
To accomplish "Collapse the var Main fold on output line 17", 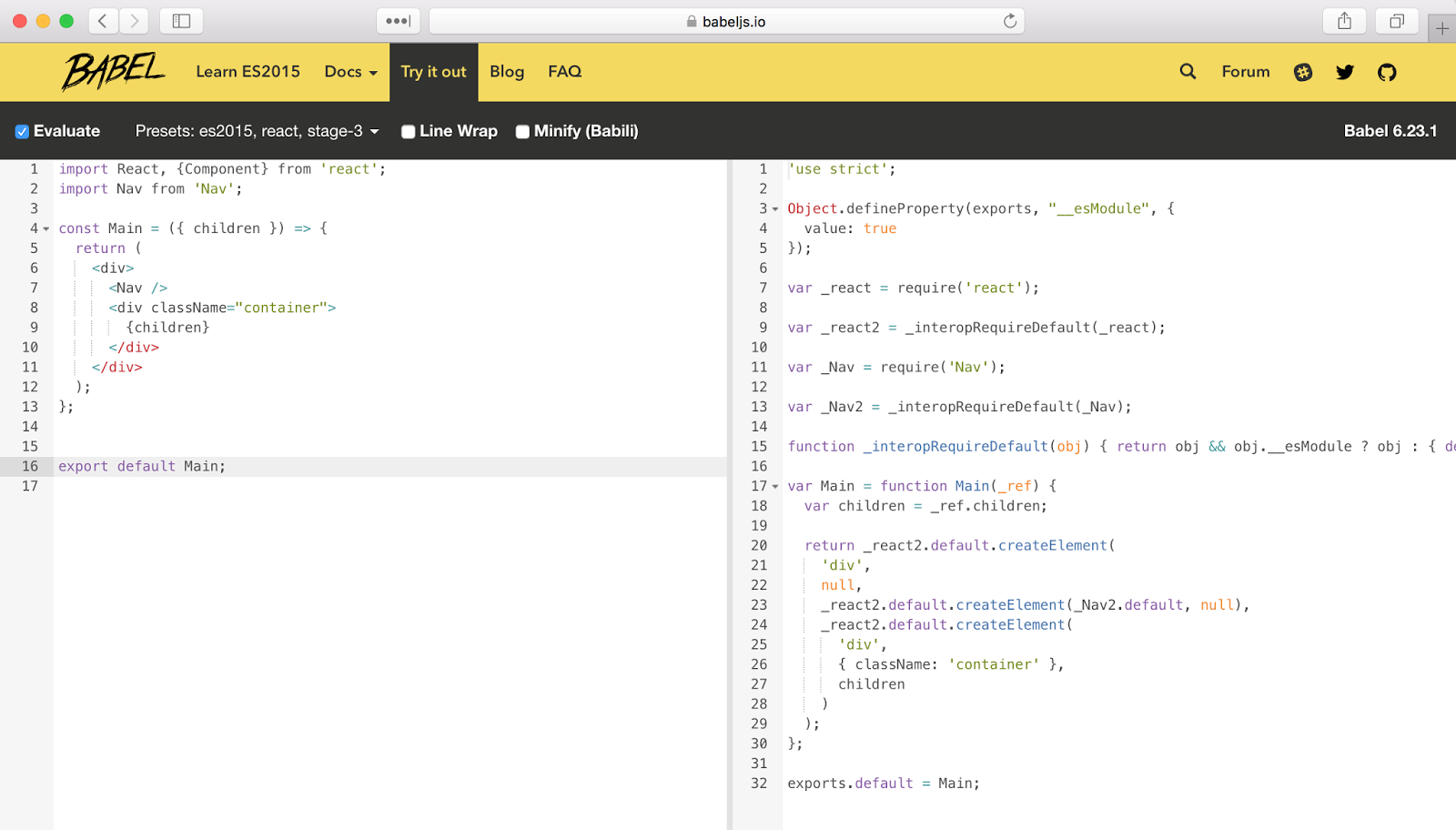I will coord(775,486).
